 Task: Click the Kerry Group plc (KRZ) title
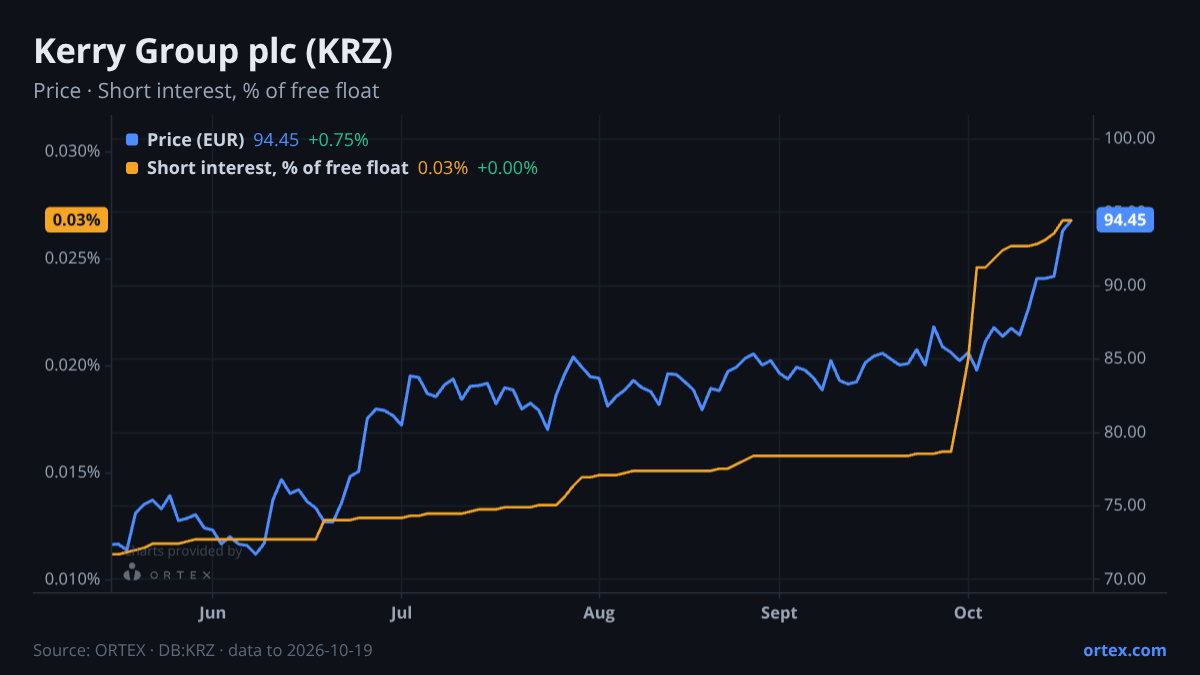pos(213,52)
